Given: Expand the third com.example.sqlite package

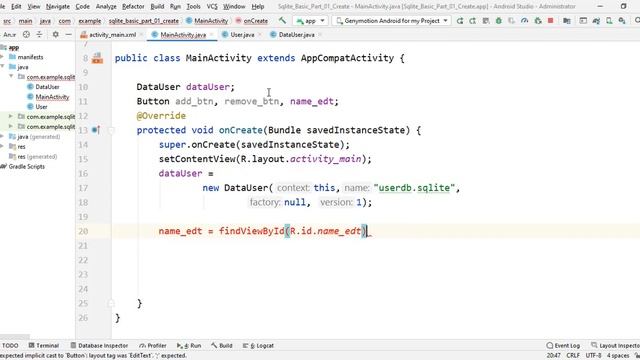Looking at the screenshot, I should [11, 127].
